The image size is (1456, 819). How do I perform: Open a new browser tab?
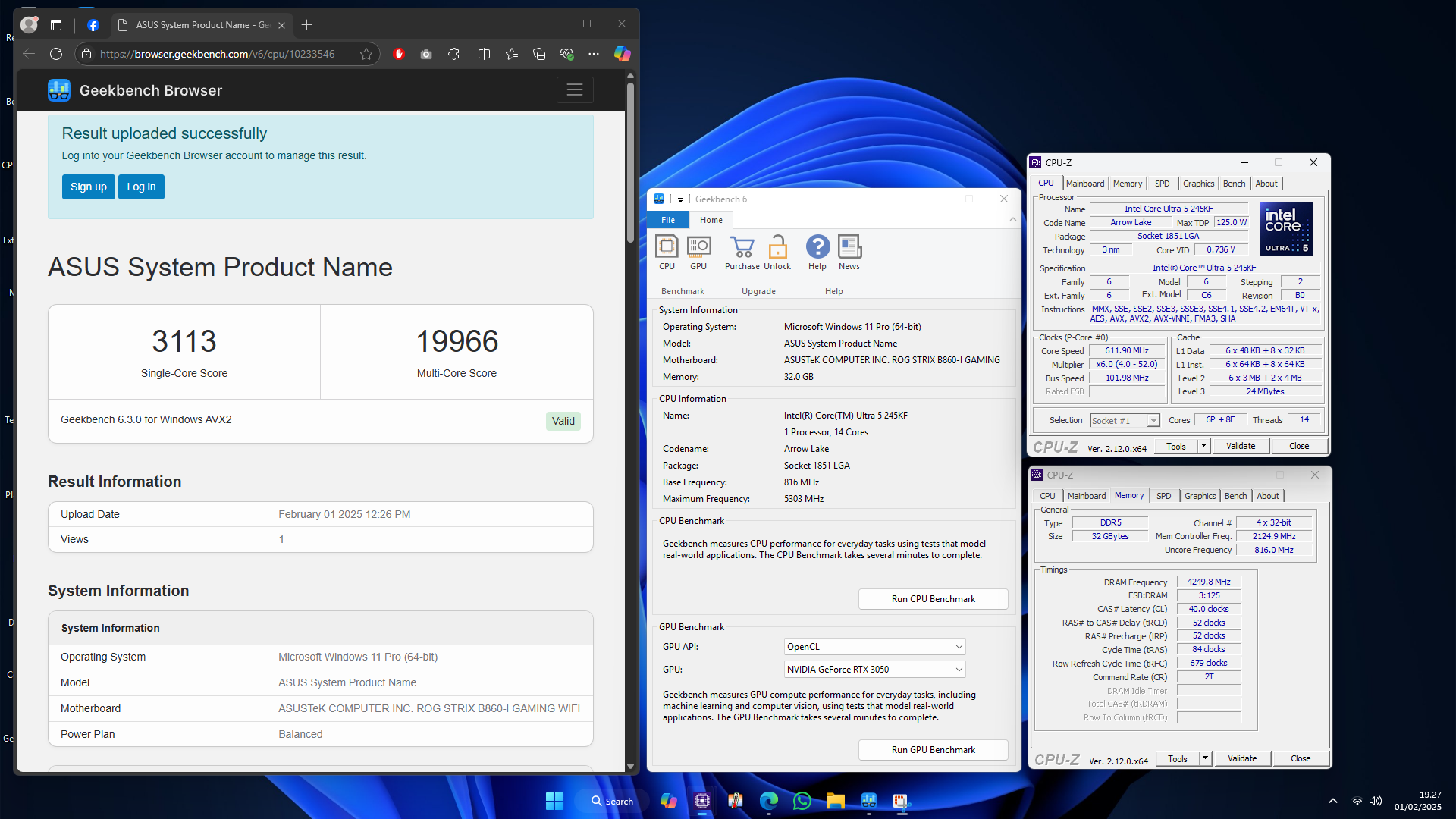pos(306,25)
